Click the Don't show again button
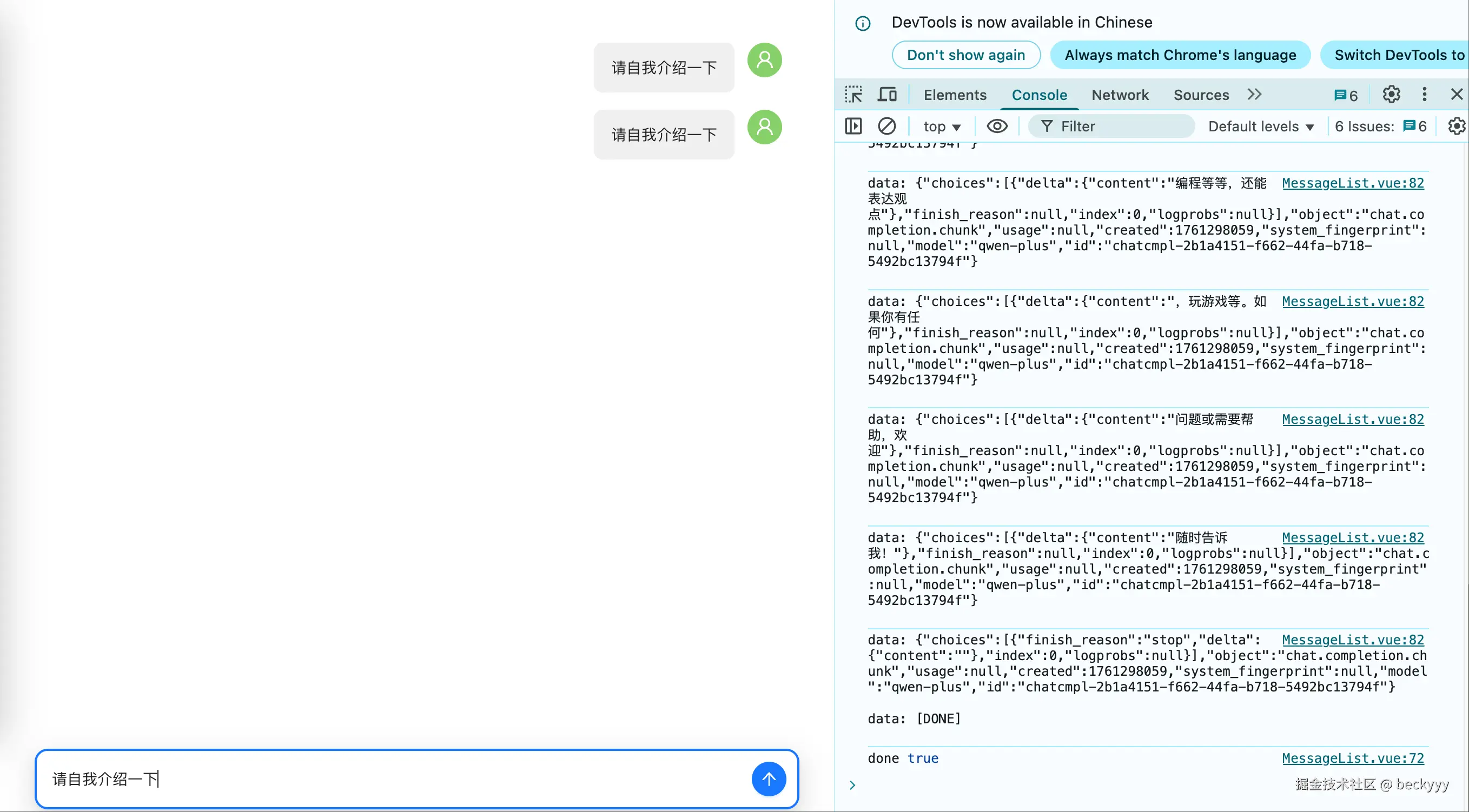Image resolution: width=1469 pixels, height=812 pixels. coord(965,55)
